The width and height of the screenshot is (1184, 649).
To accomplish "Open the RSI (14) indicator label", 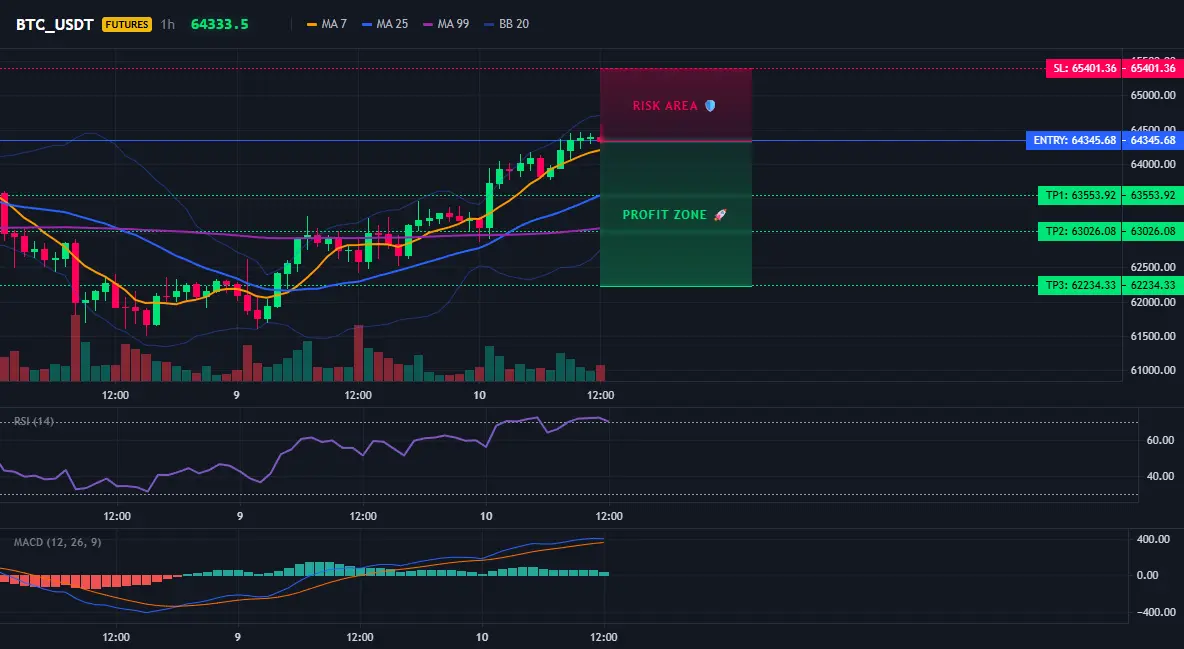I will coord(34,421).
